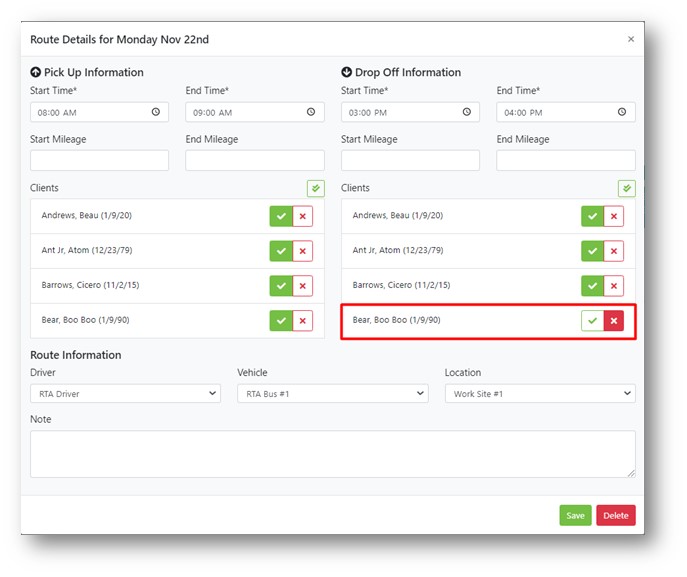Click inside the Note text area
687x577 pixels.
332,454
